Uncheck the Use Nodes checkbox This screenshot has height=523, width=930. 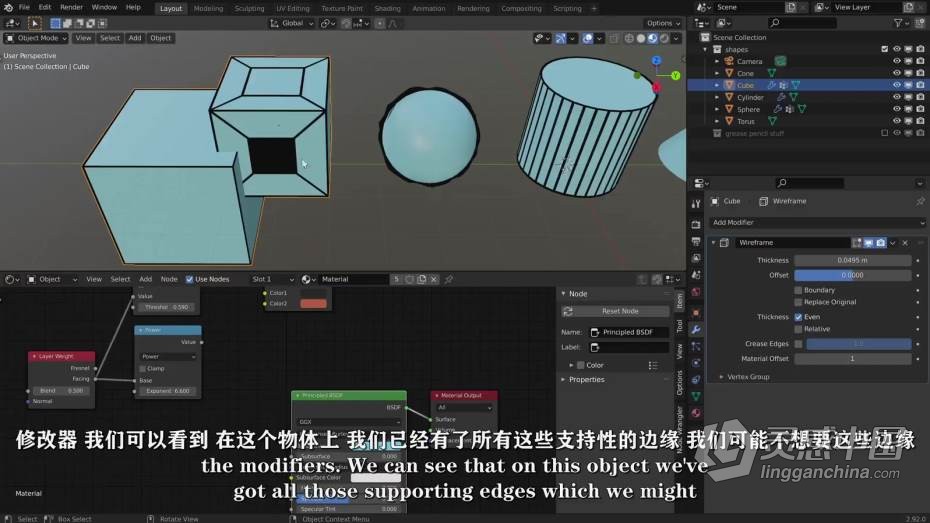189,279
